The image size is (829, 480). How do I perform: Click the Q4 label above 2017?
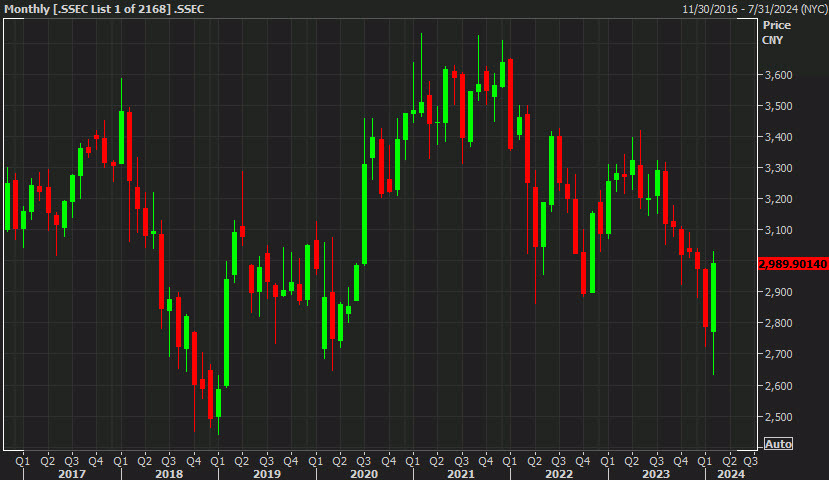coord(96,461)
